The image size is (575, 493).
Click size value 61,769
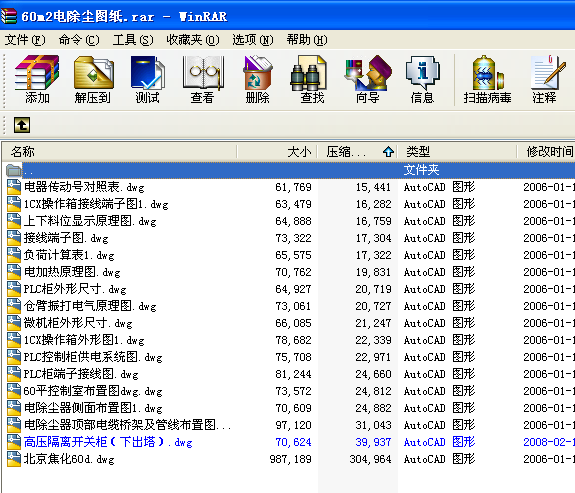293,187
